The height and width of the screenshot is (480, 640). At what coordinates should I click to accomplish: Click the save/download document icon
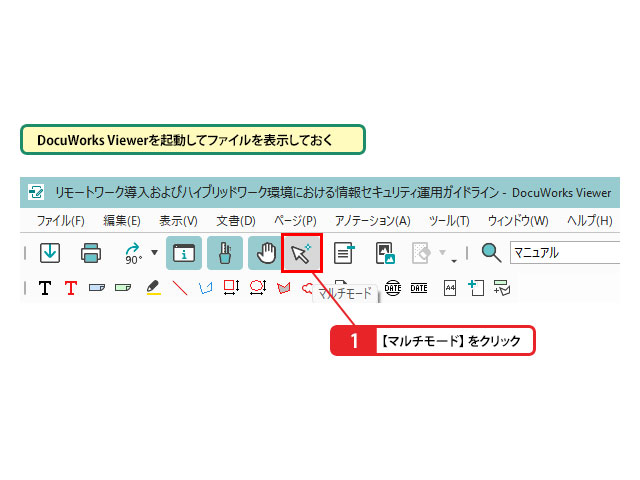(x=50, y=253)
